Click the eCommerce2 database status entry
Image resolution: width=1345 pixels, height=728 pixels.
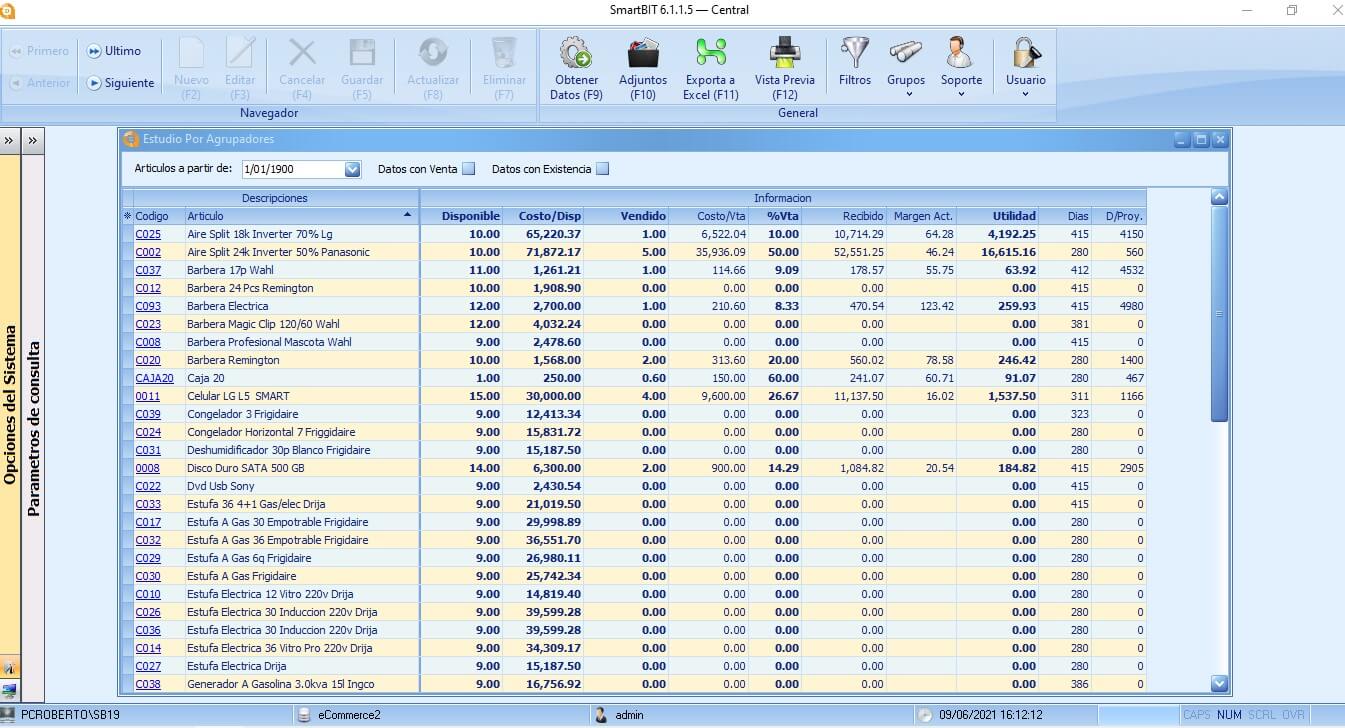(x=341, y=715)
